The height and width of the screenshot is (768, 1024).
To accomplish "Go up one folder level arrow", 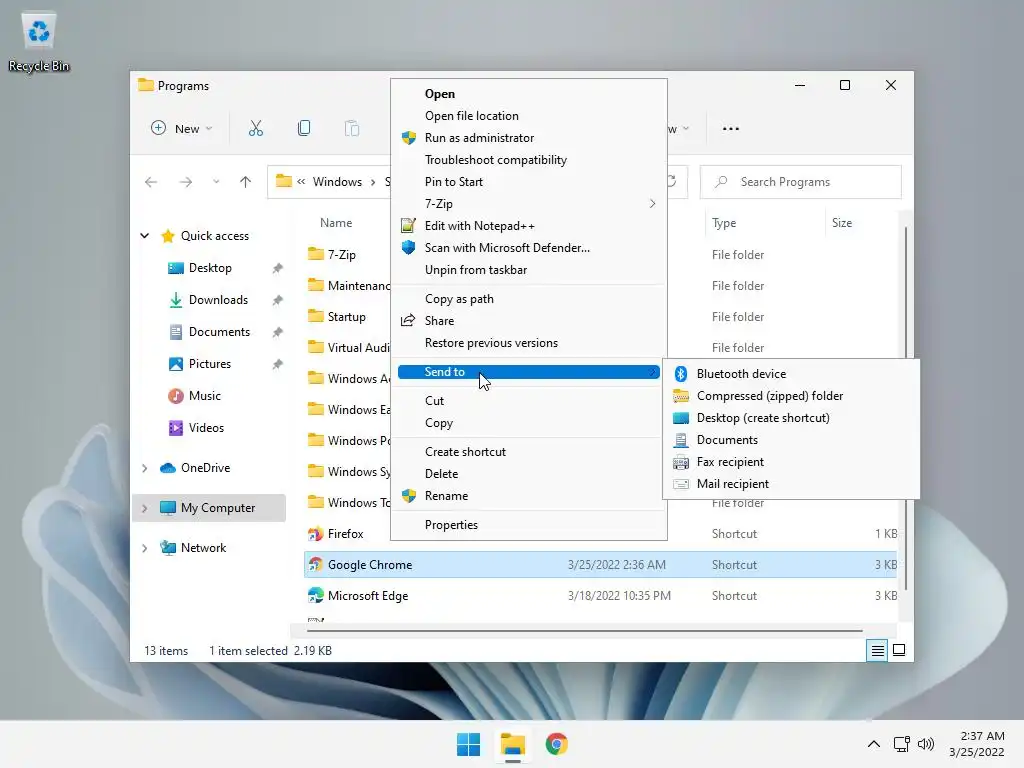I will tap(246, 182).
